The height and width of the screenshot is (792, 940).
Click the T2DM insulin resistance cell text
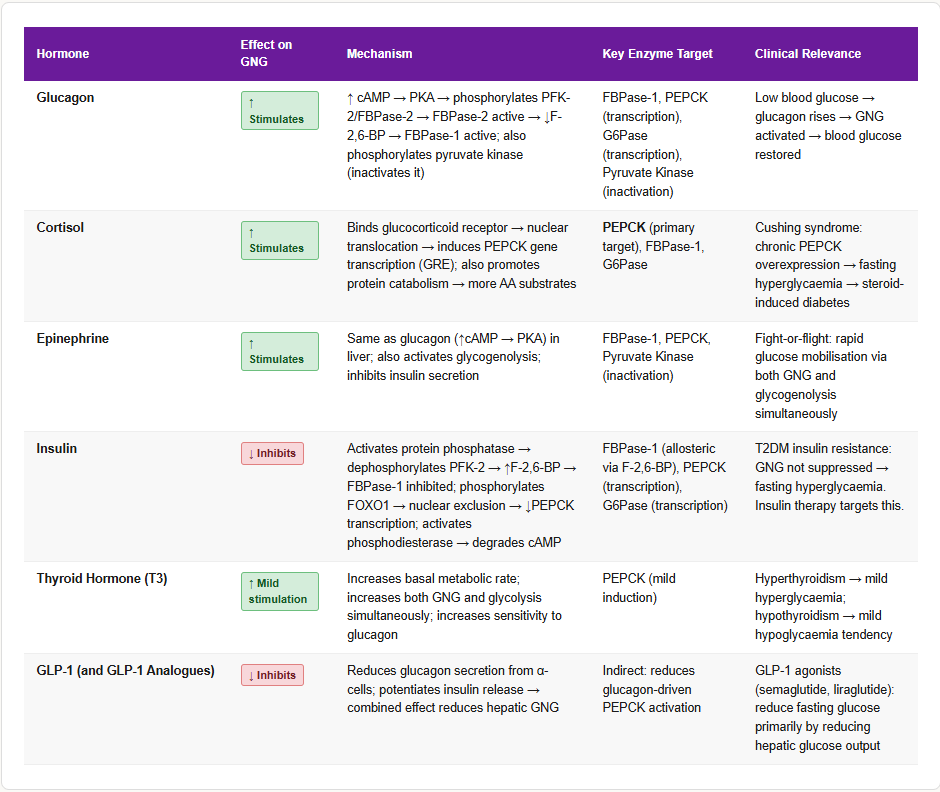[829, 477]
